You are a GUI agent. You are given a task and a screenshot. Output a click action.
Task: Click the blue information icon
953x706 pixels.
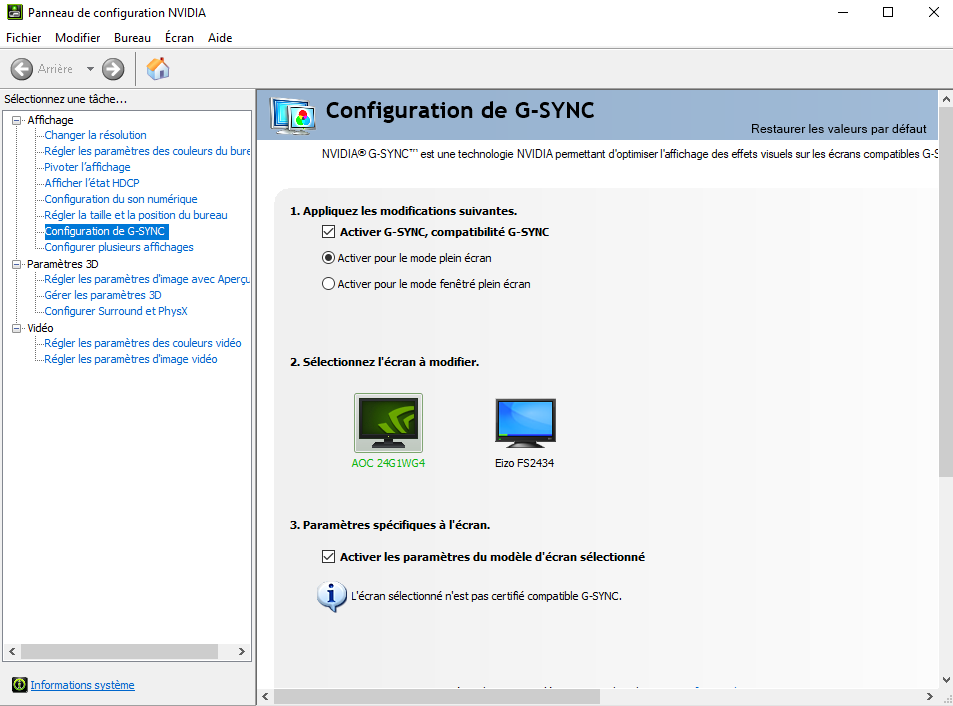click(x=331, y=596)
